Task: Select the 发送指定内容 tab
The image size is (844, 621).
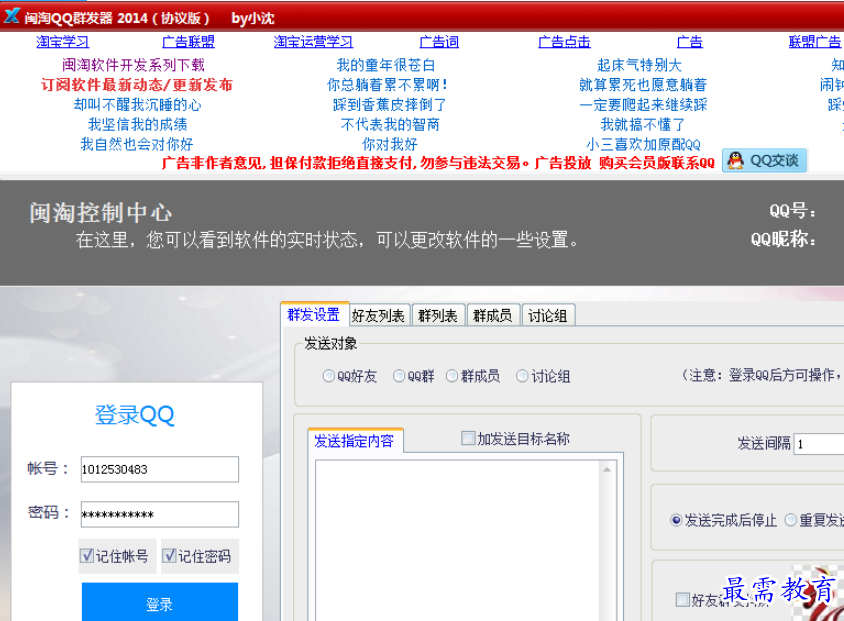Action: coord(355,441)
